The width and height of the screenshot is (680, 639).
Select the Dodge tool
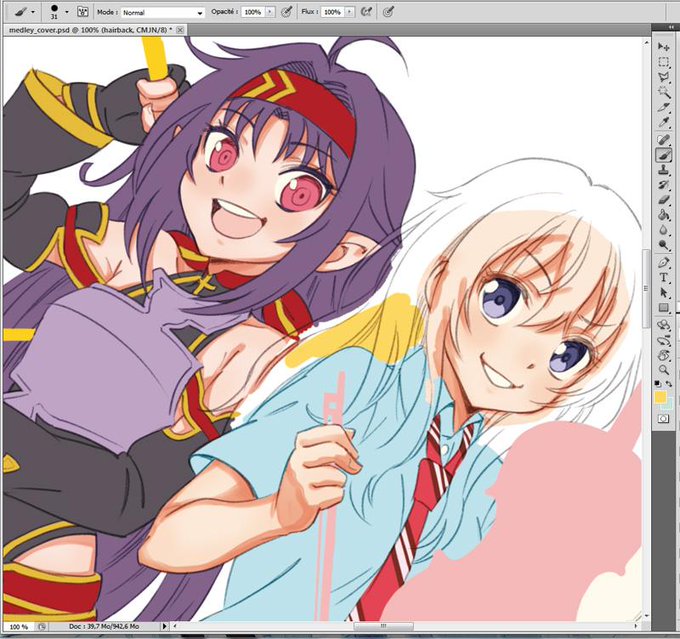click(664, 245)
